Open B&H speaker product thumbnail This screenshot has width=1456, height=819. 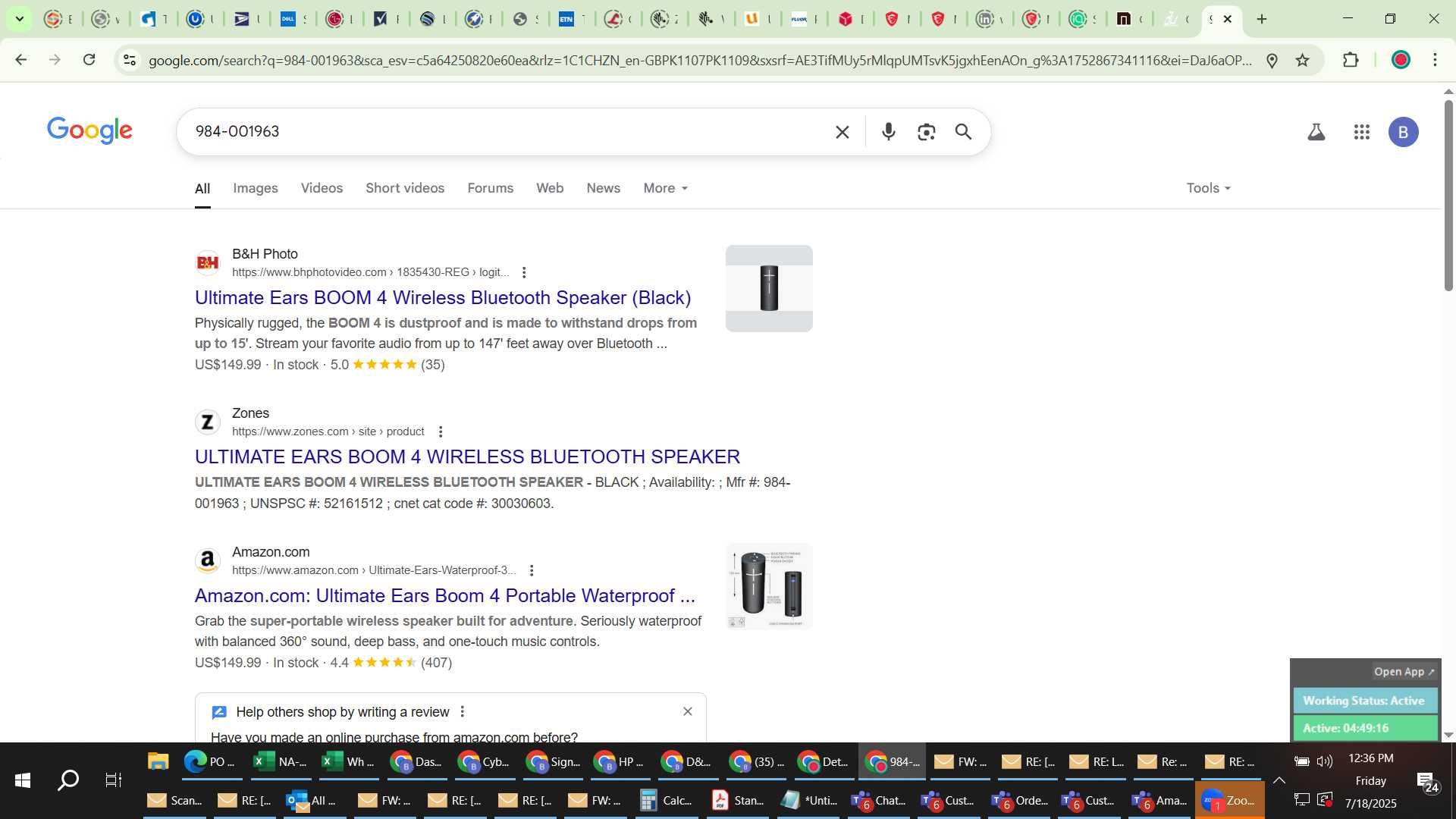pos(769,288)
